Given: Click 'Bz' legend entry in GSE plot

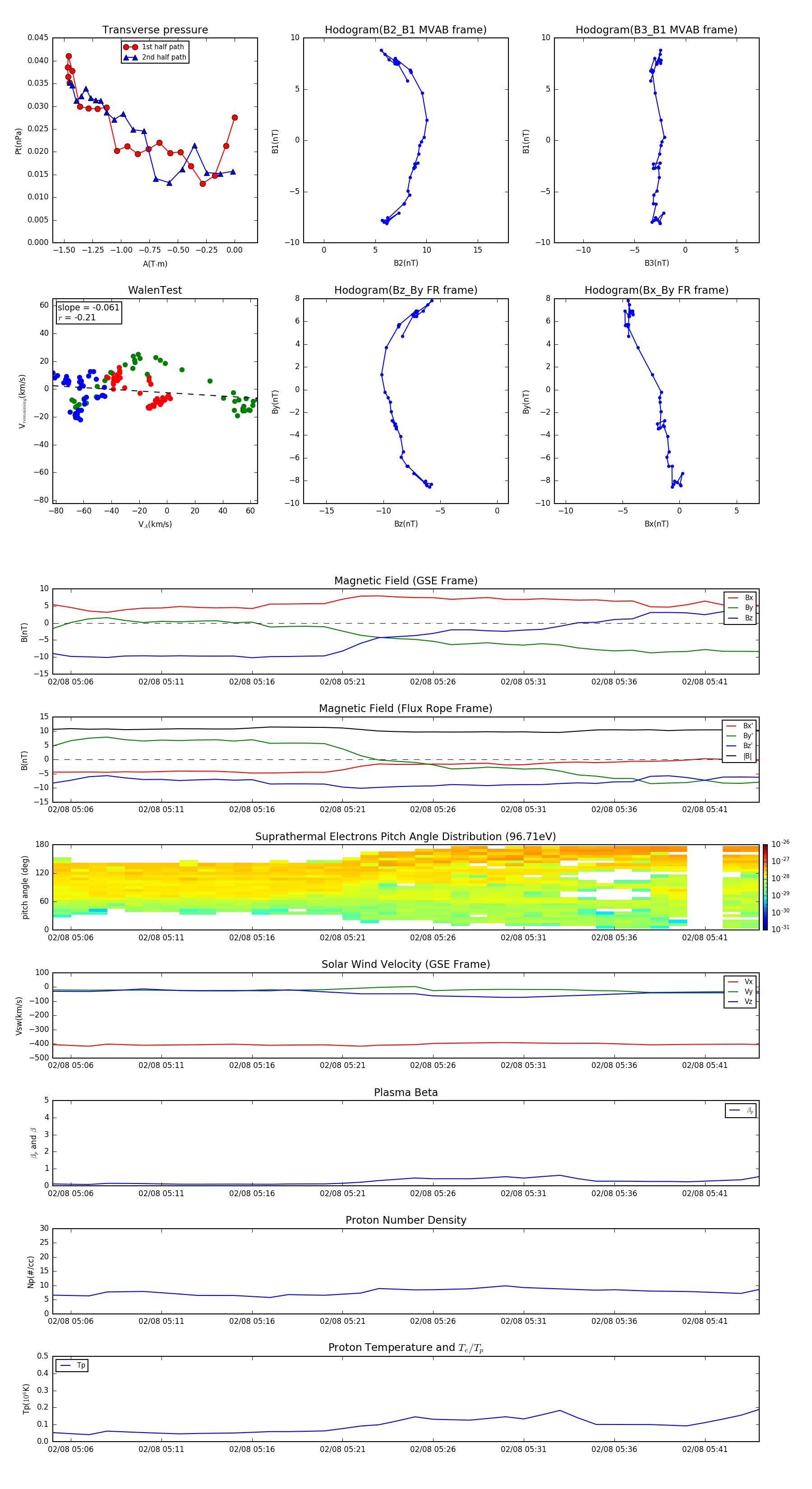Looking at the screenshot, I should (x=740, y=618).
